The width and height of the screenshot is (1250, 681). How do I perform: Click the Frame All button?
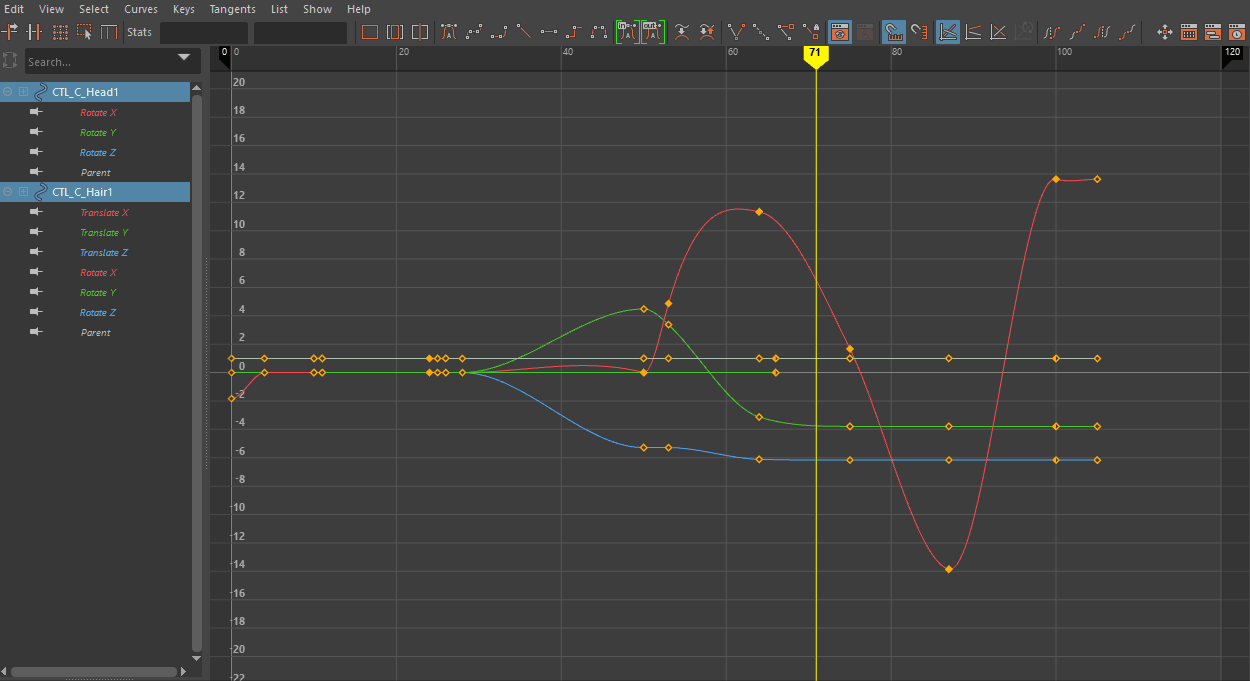tap(370, 32)
